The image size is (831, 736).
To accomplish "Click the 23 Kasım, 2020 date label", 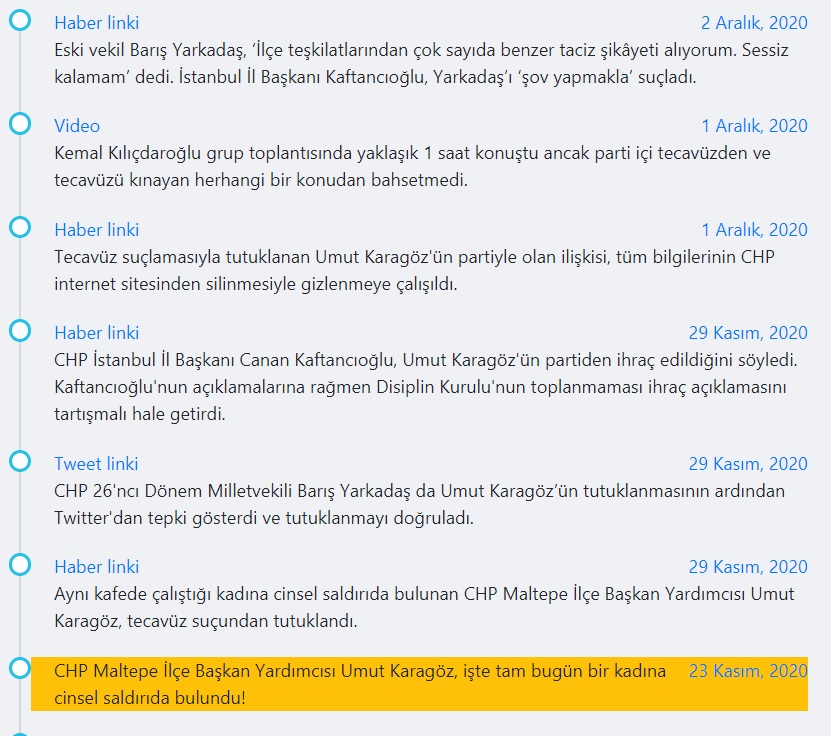I will coord(747,671).
